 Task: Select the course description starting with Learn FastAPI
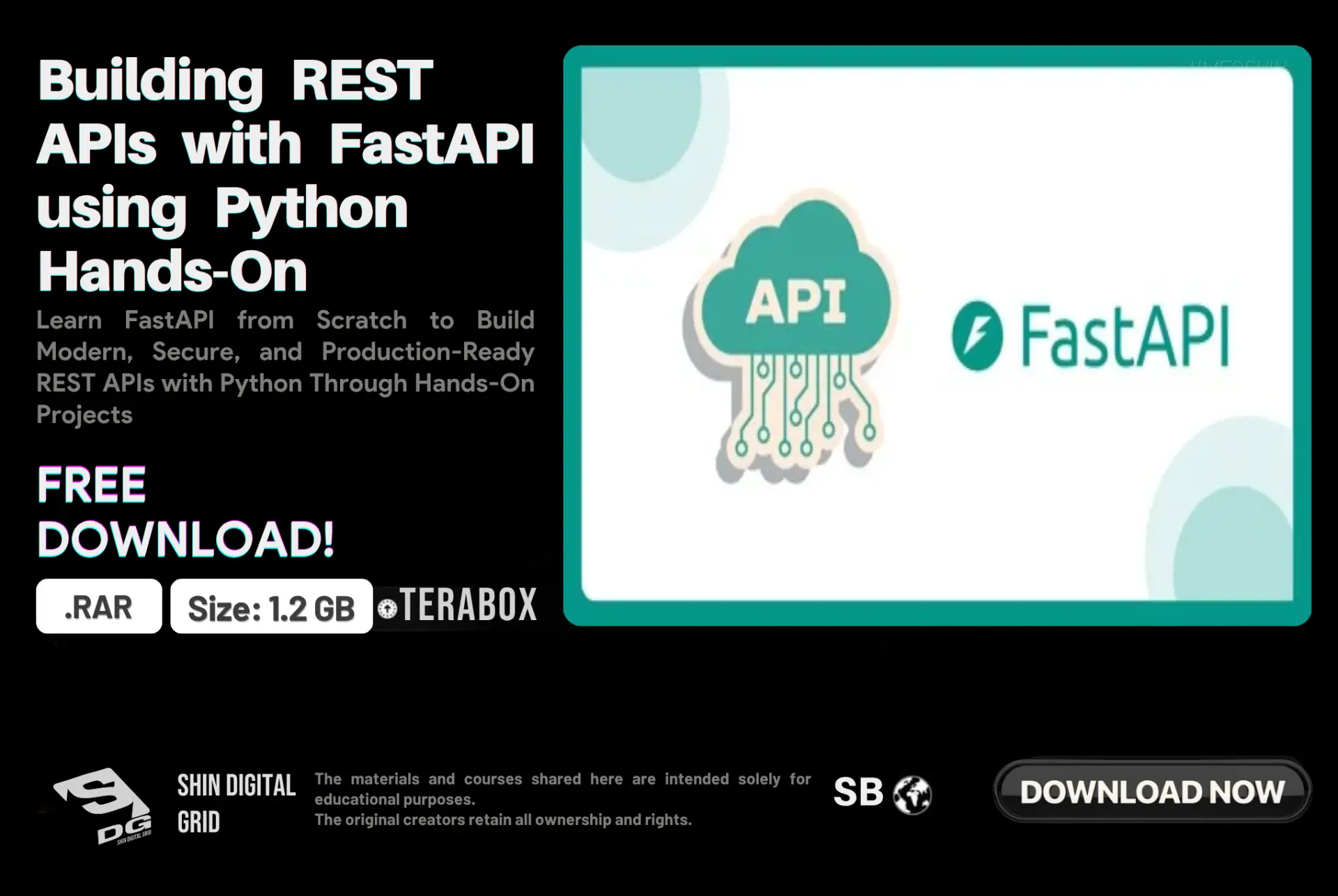(285, 367)
